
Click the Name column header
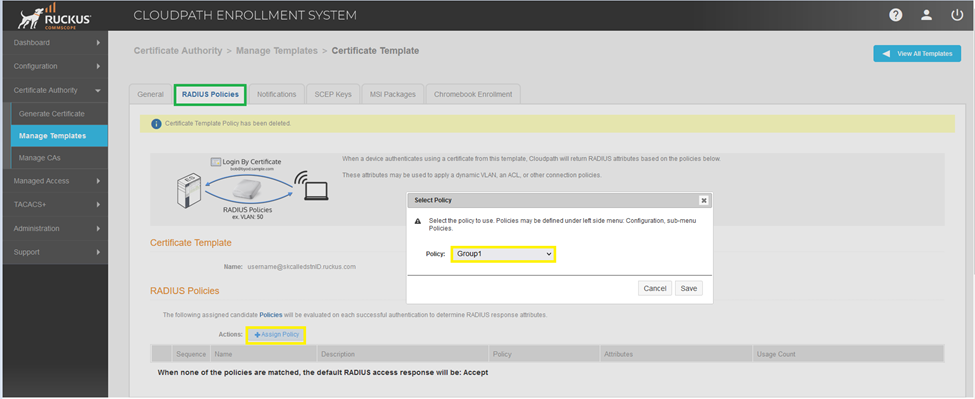(264, 354)
